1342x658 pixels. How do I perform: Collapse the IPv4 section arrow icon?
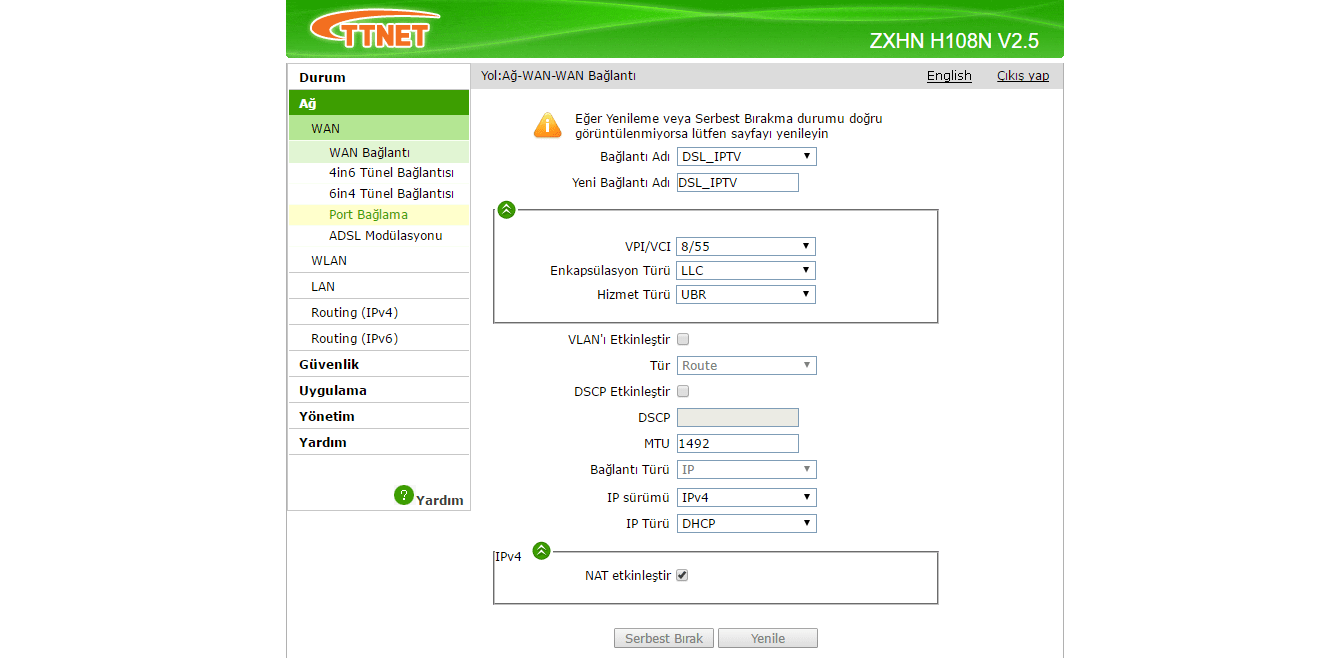[x=541, y=550]
